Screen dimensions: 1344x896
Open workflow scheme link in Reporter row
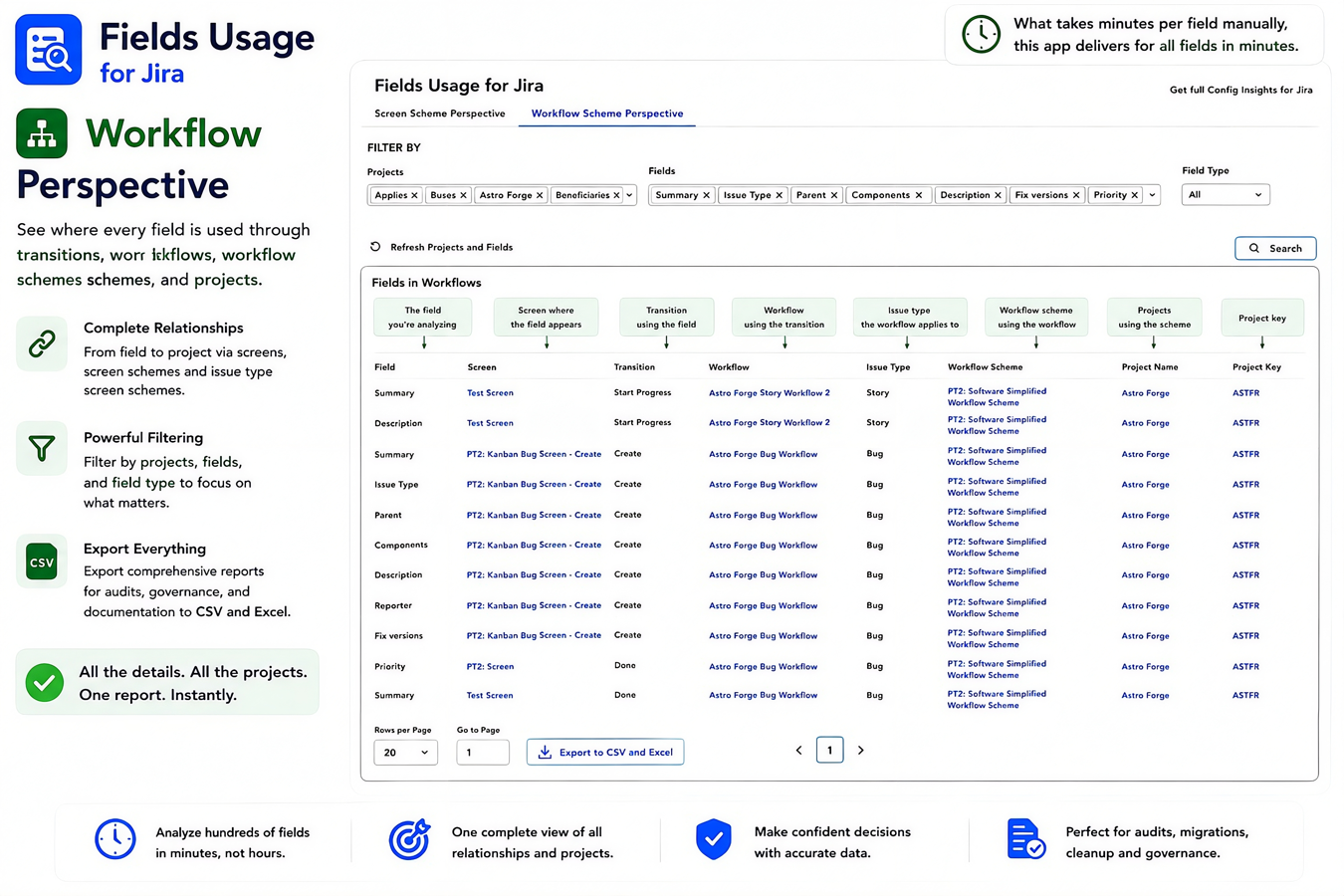coord(997,607)
